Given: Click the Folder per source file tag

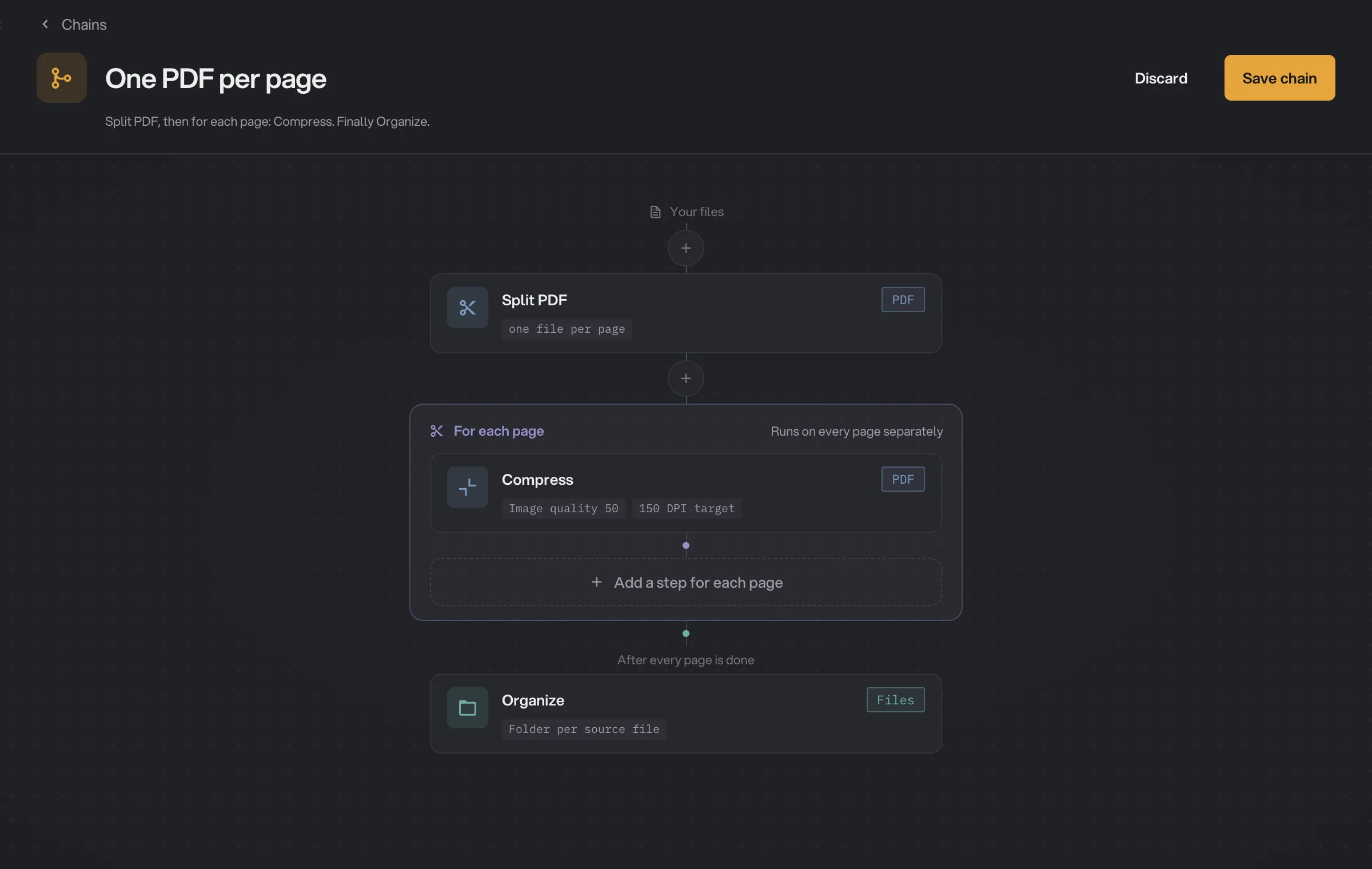Looking at the screenshot, I should click(x=584, y=730).
